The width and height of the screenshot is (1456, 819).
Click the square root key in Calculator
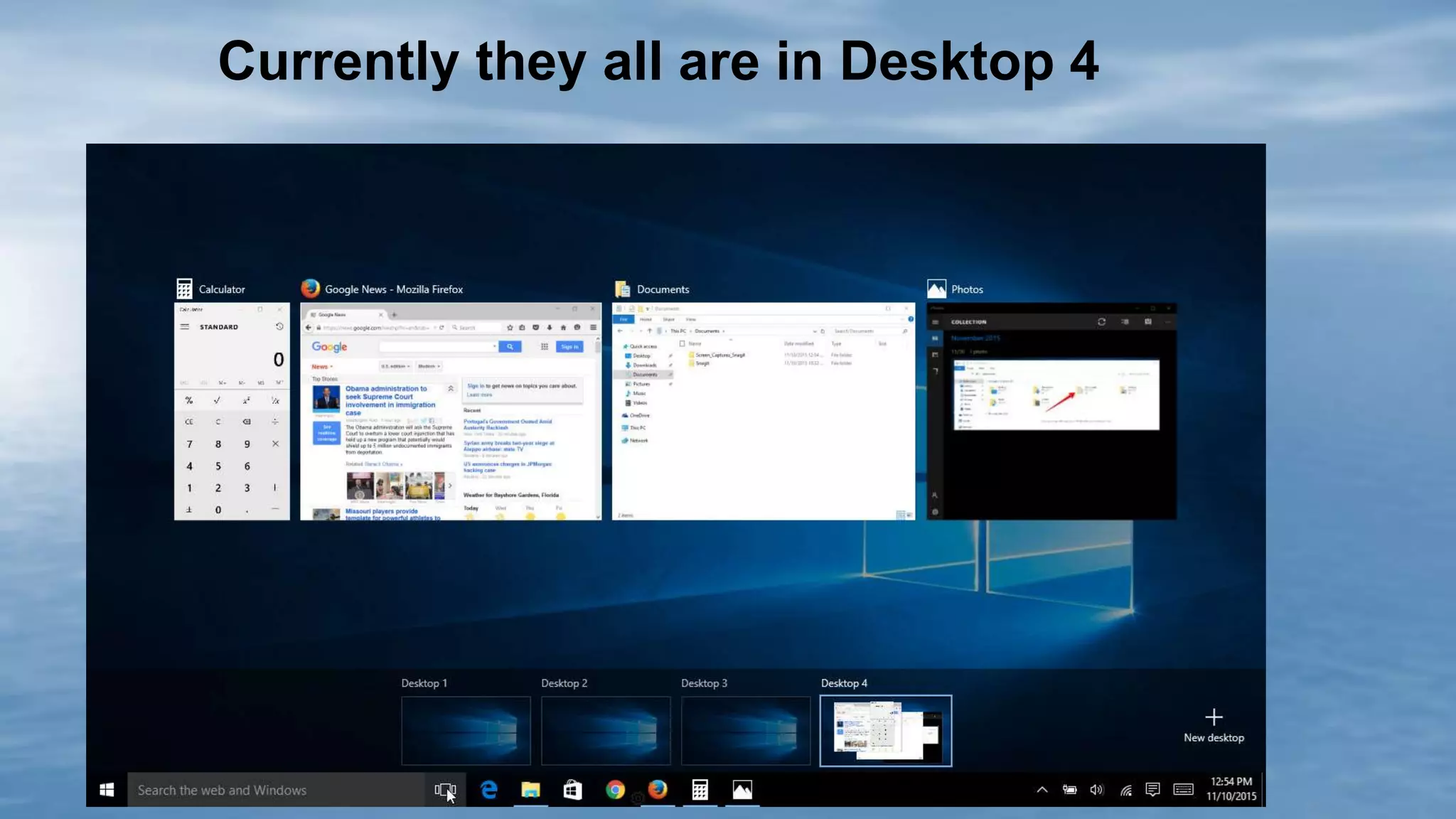218,401
